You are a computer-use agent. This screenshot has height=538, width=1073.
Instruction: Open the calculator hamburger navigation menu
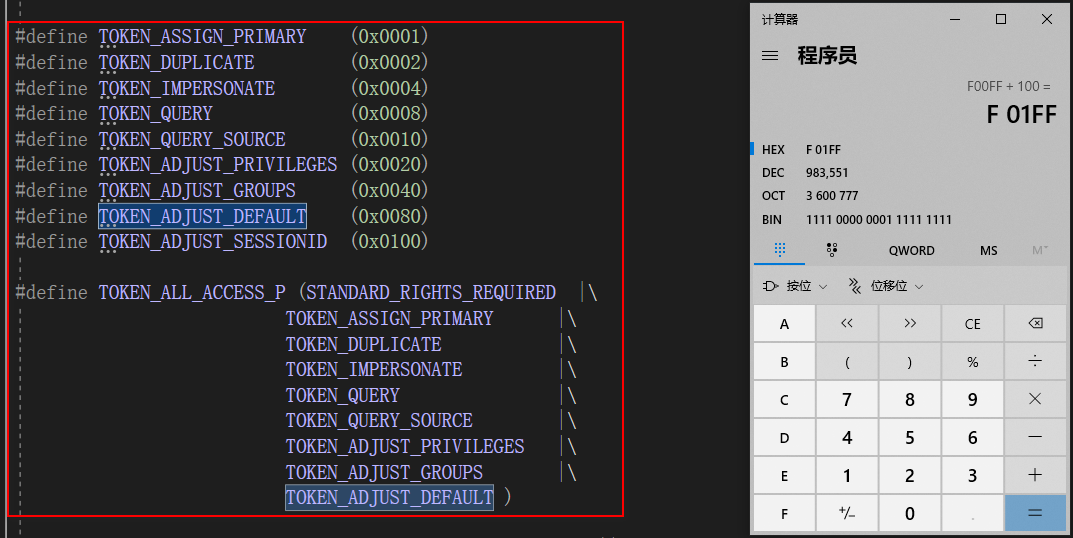pyautogui.click(x=770, y=55)
